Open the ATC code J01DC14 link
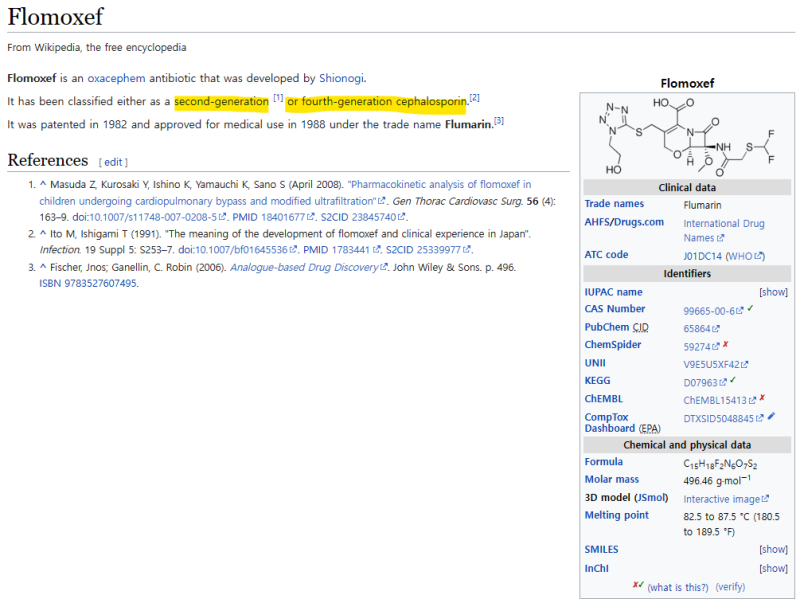This screenshot has height=603, width=800. pyautogui.click(x=703, y=256)
